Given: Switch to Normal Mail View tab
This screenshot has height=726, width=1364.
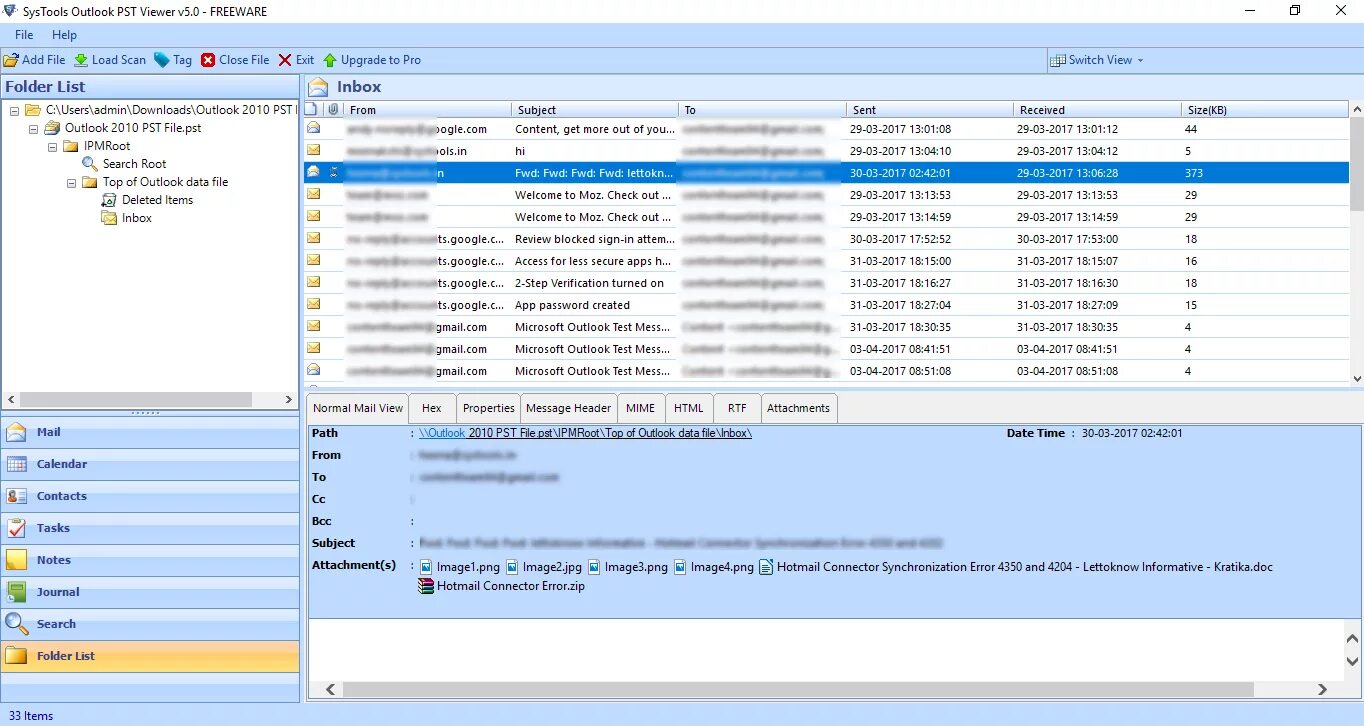Looking at the screenshot, I should (x=357, y=408).
